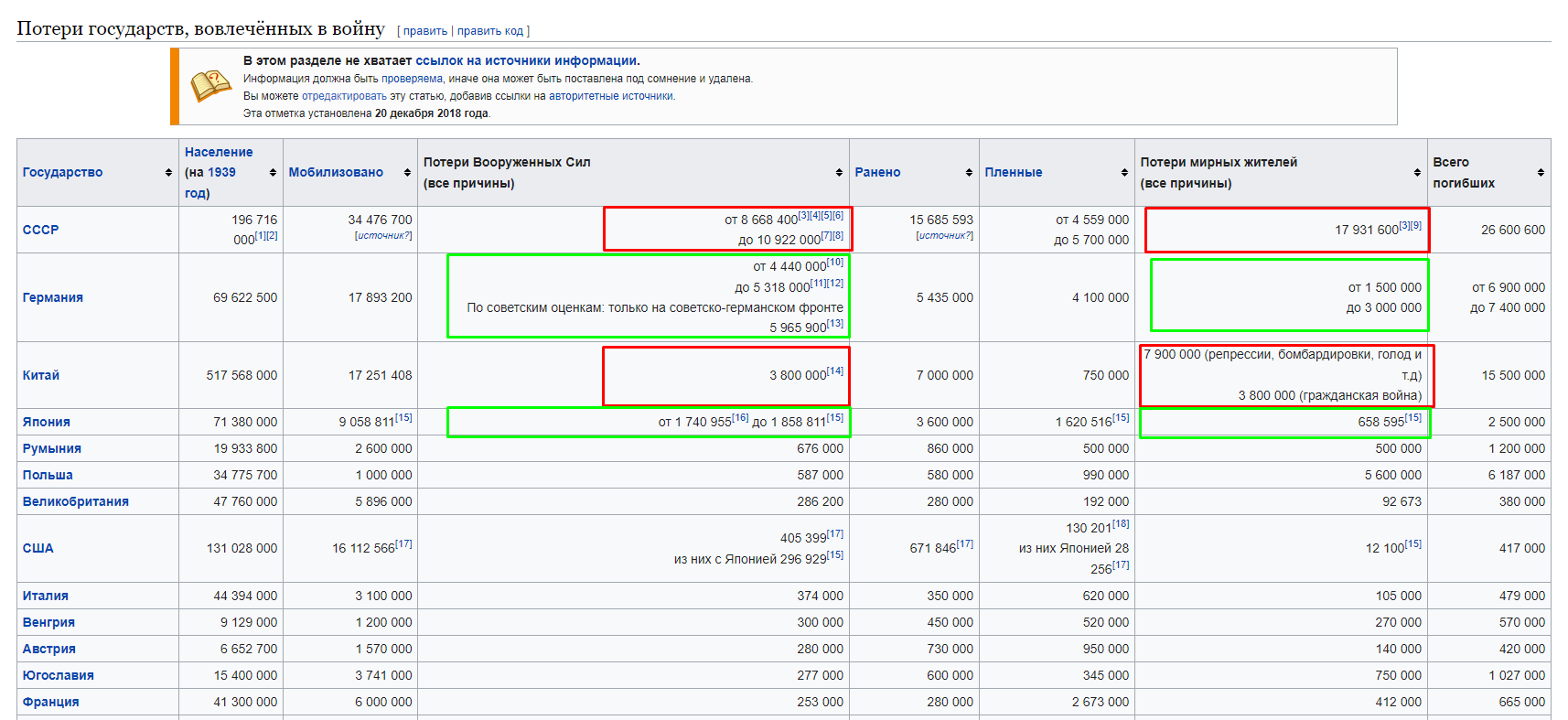Open the проверяема link in notice
The width and height of the screenshot is (1568, 720).
coord(413,79)
